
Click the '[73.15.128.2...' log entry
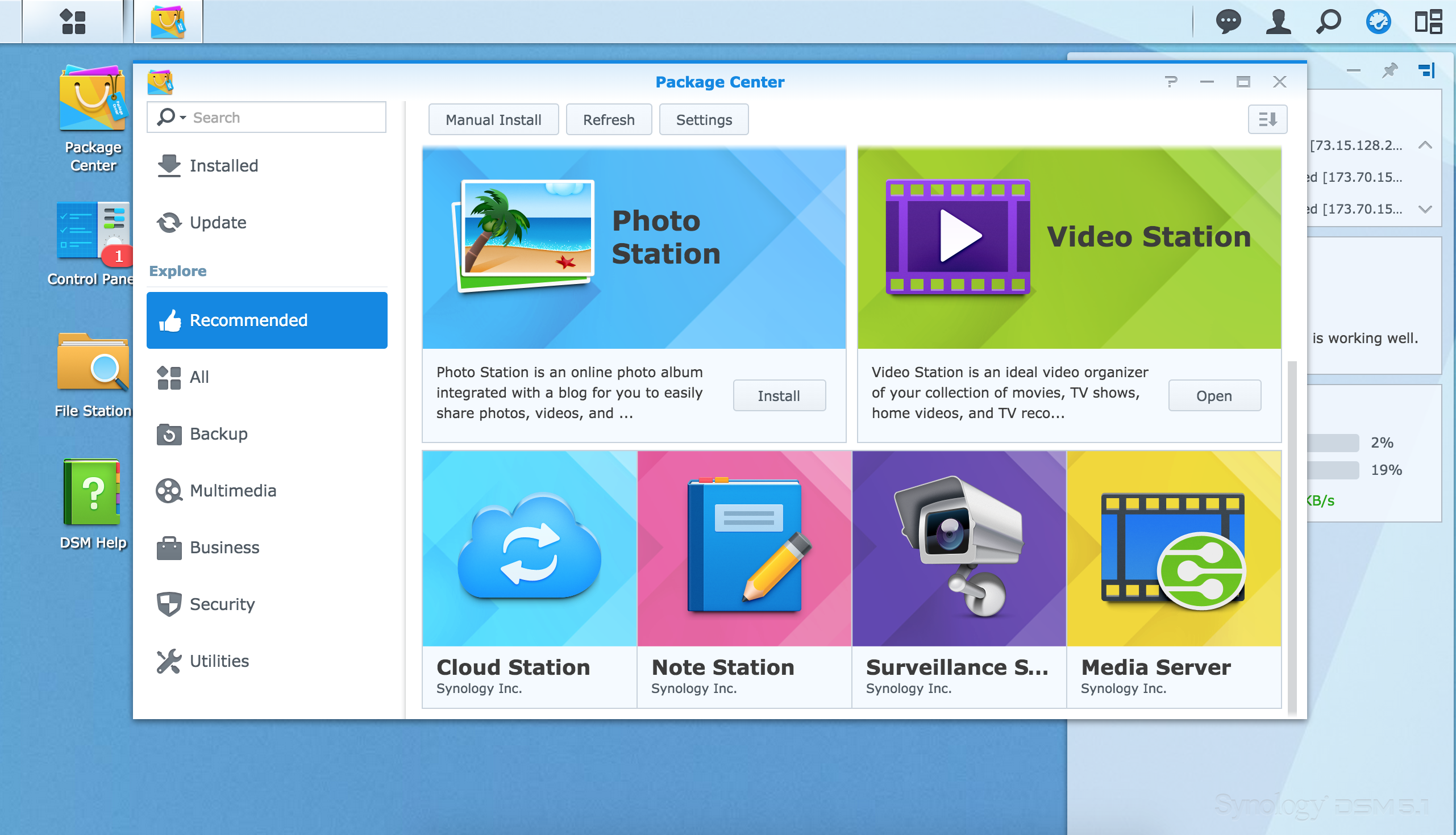1355,145
